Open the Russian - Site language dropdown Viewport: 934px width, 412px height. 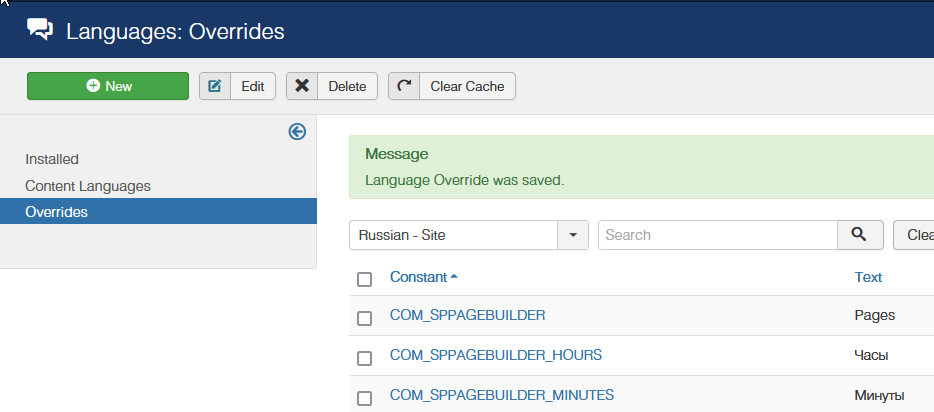[453, 235]
